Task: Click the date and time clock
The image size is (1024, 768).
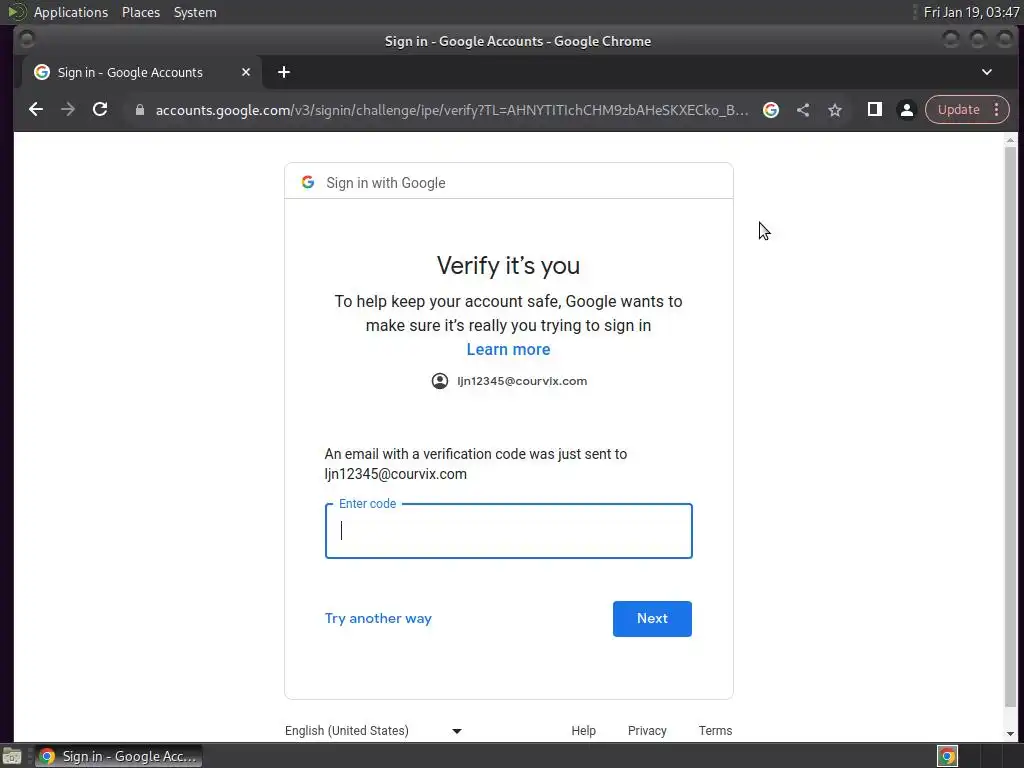Action: [x=971, y=12]
